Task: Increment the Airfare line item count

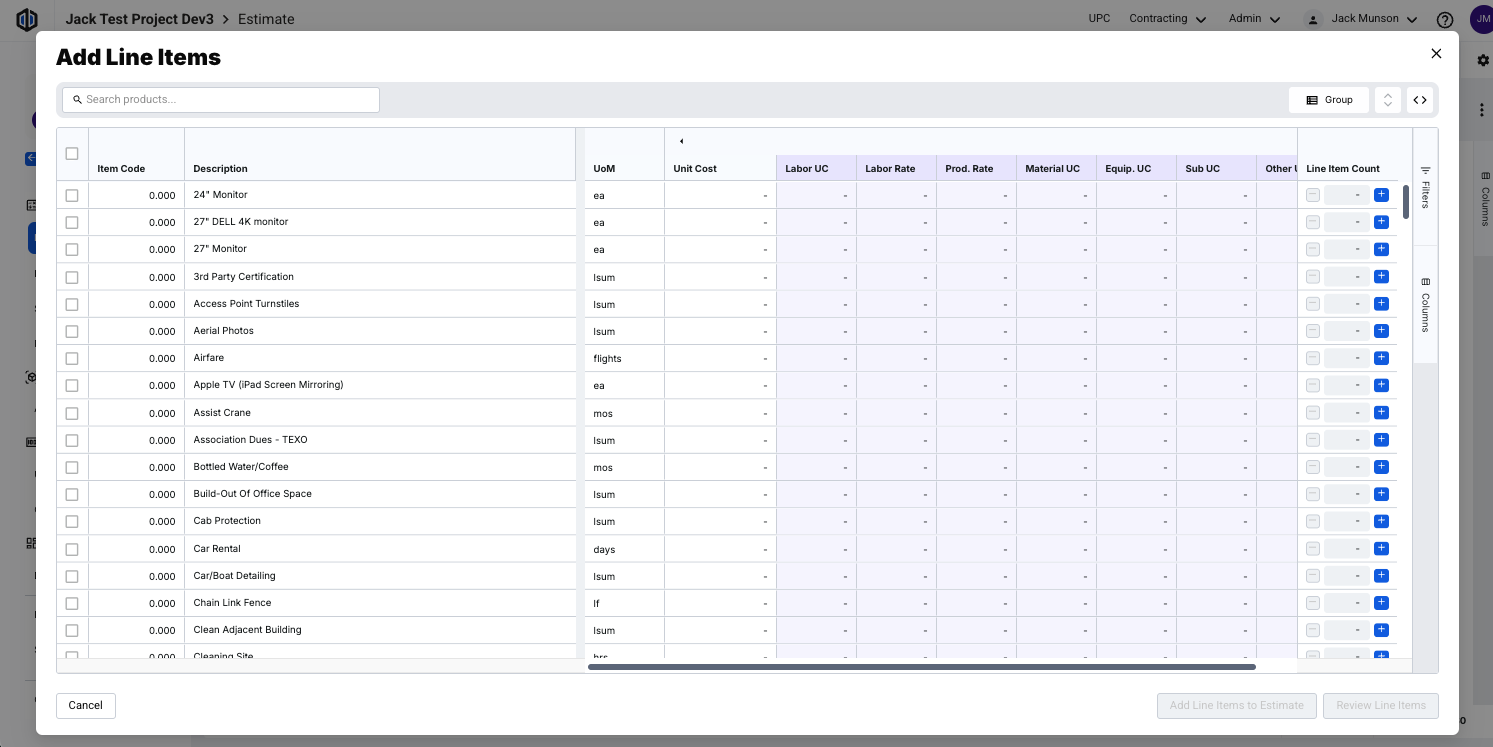Action: pos(1381,358)
